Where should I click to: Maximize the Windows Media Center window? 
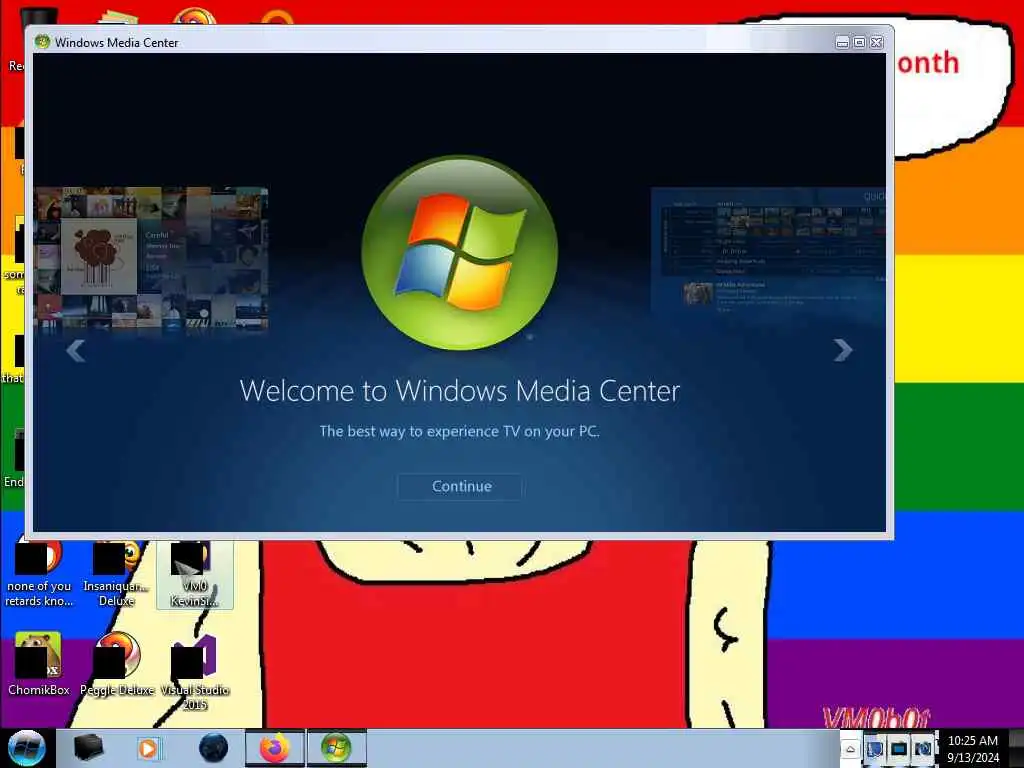click(x=859, y=43)
